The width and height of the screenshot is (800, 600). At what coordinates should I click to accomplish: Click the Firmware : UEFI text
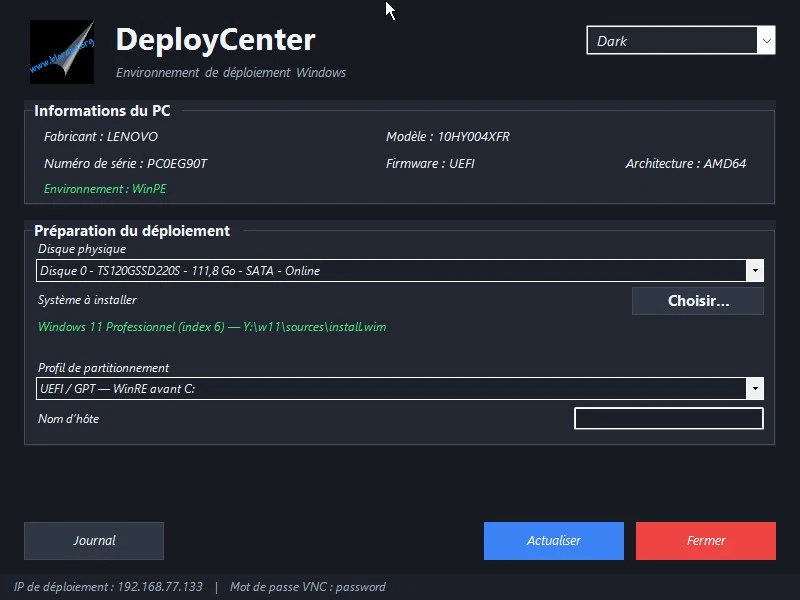click(x=430, y=164)
